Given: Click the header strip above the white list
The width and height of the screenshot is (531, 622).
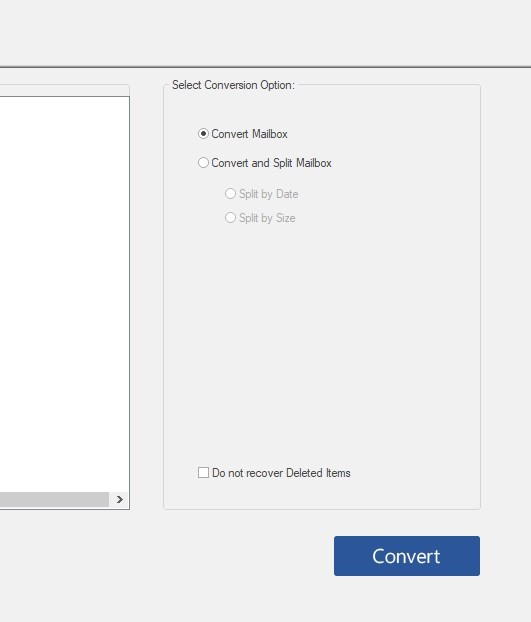Looking at the screenshot, I should pyautogui.click(x=64, y=90).
